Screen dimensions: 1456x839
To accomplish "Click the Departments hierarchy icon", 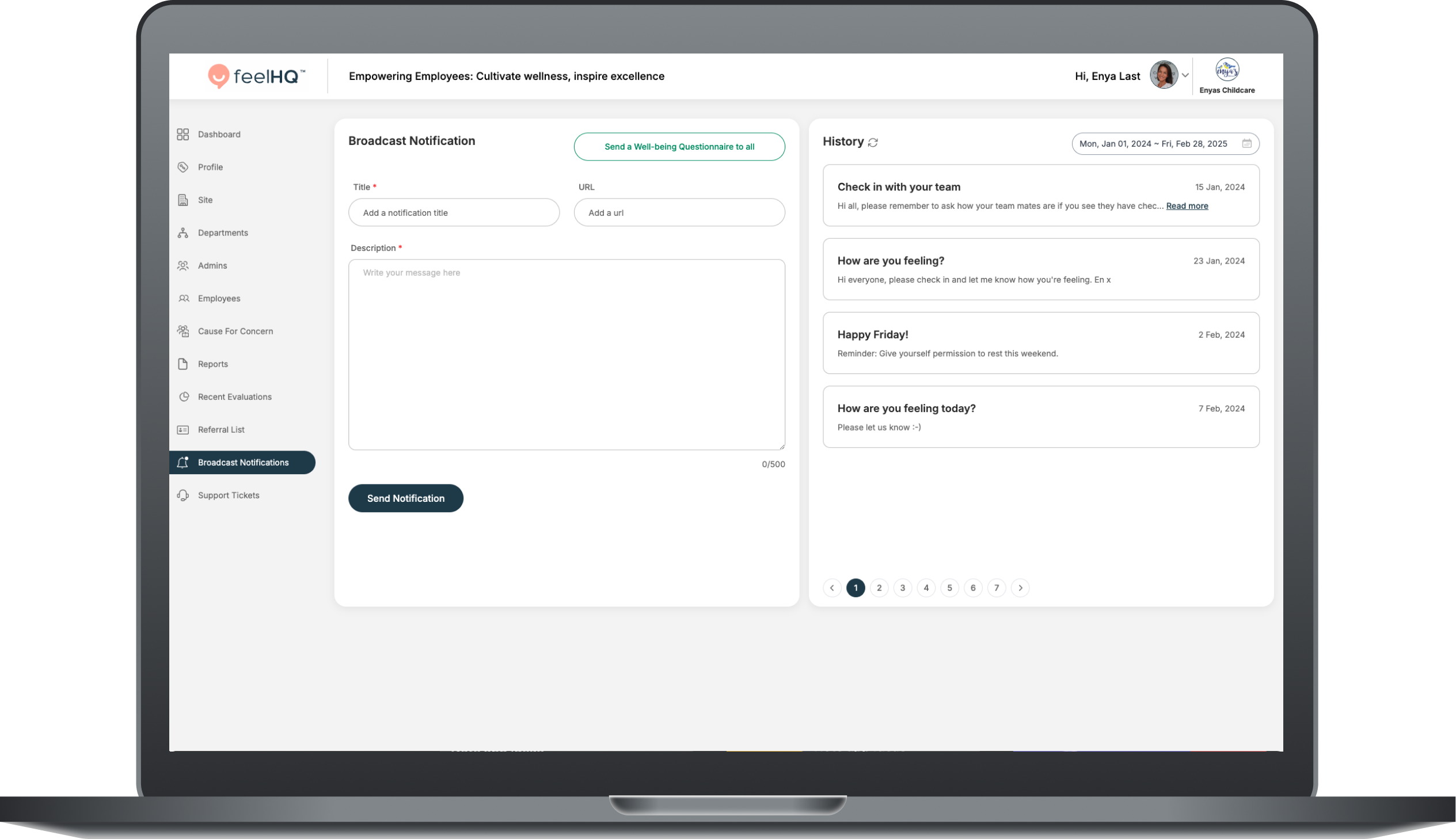I will click(x=183, y=233).
